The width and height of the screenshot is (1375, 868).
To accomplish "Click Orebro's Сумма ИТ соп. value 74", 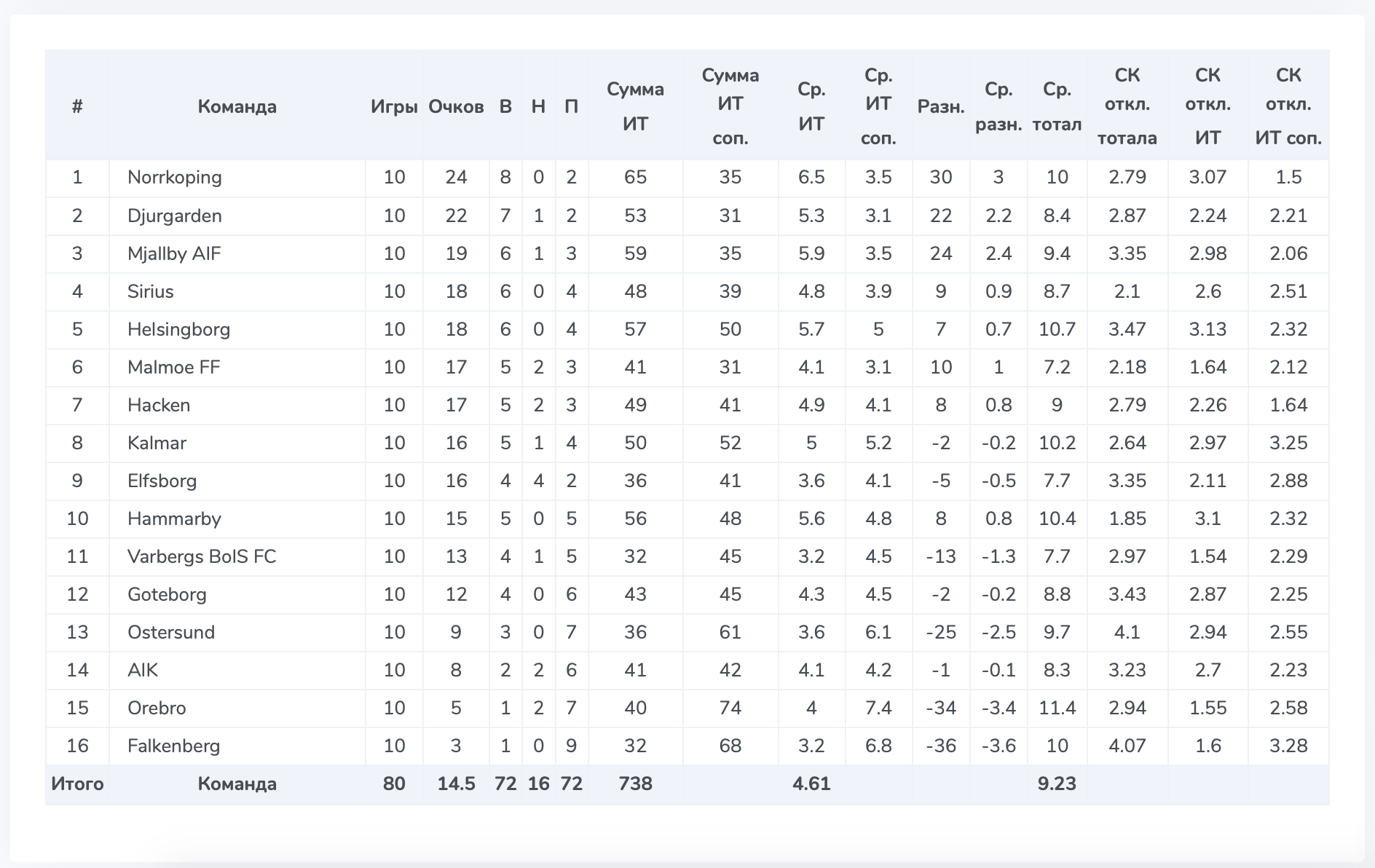I will [730, 708].
